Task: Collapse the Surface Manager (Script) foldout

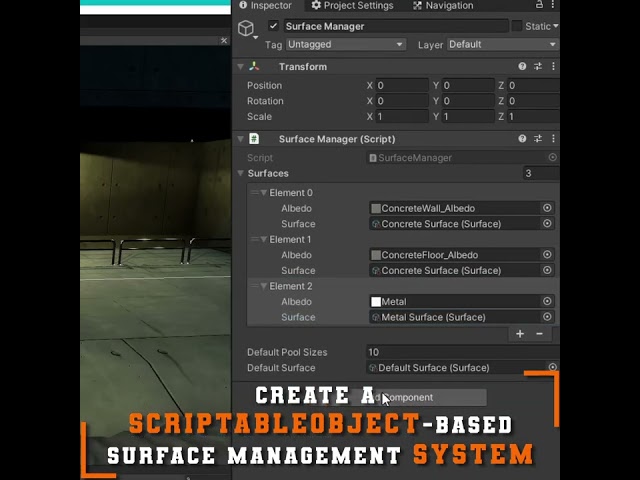Action: coord(241,139)
